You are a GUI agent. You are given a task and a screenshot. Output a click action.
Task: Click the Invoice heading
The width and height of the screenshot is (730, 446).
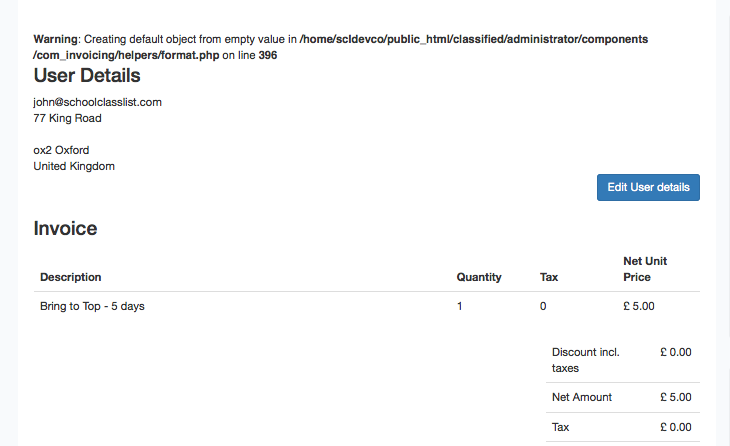coord(65,229)
